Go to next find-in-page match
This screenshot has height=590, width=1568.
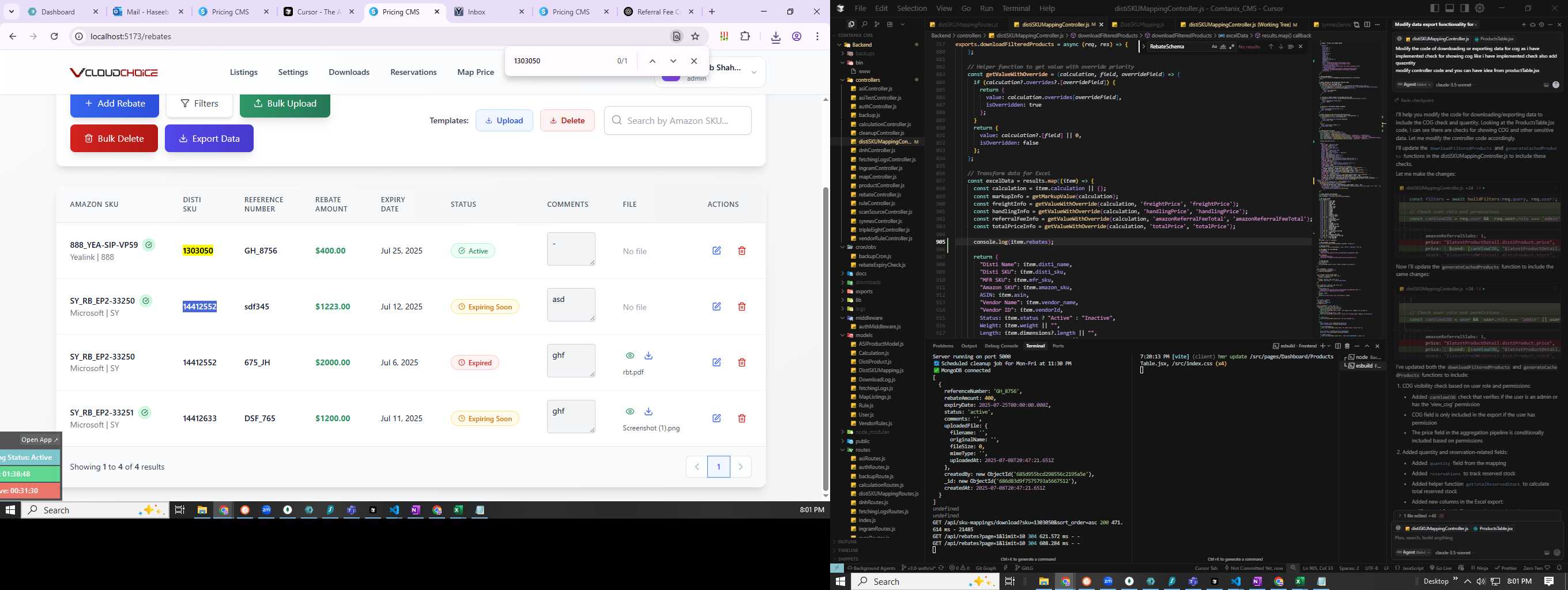[x=673, y=61]
